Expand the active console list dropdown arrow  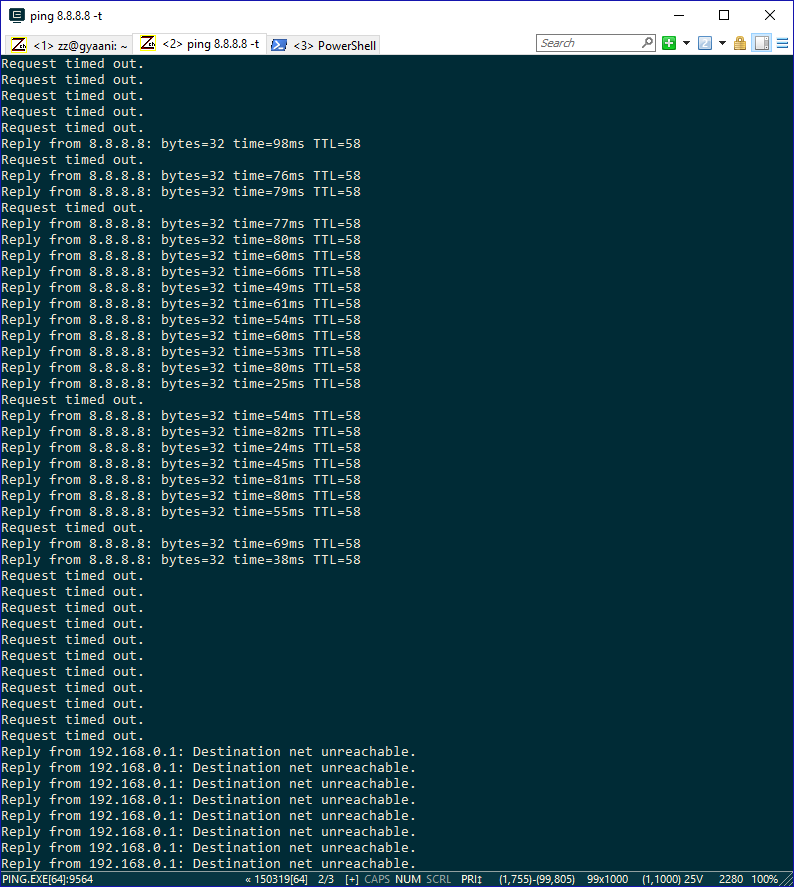[x=722, y=43]
